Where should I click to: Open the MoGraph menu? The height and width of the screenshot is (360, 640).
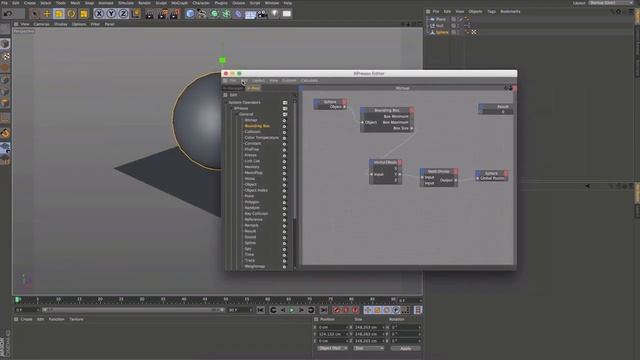click(x=179, y=3)
